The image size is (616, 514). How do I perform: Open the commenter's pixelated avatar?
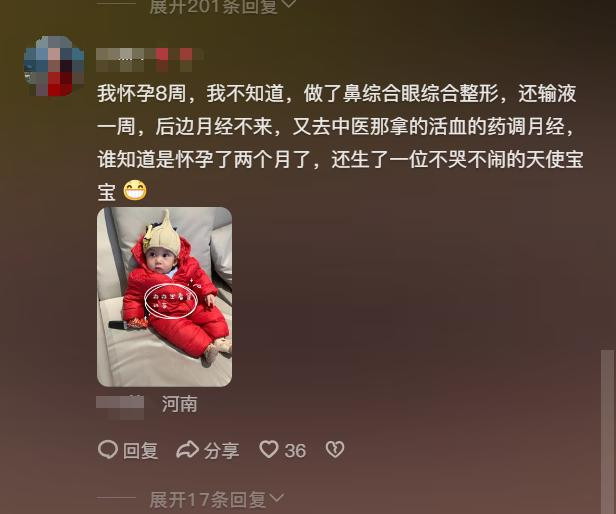coord(54,66)
